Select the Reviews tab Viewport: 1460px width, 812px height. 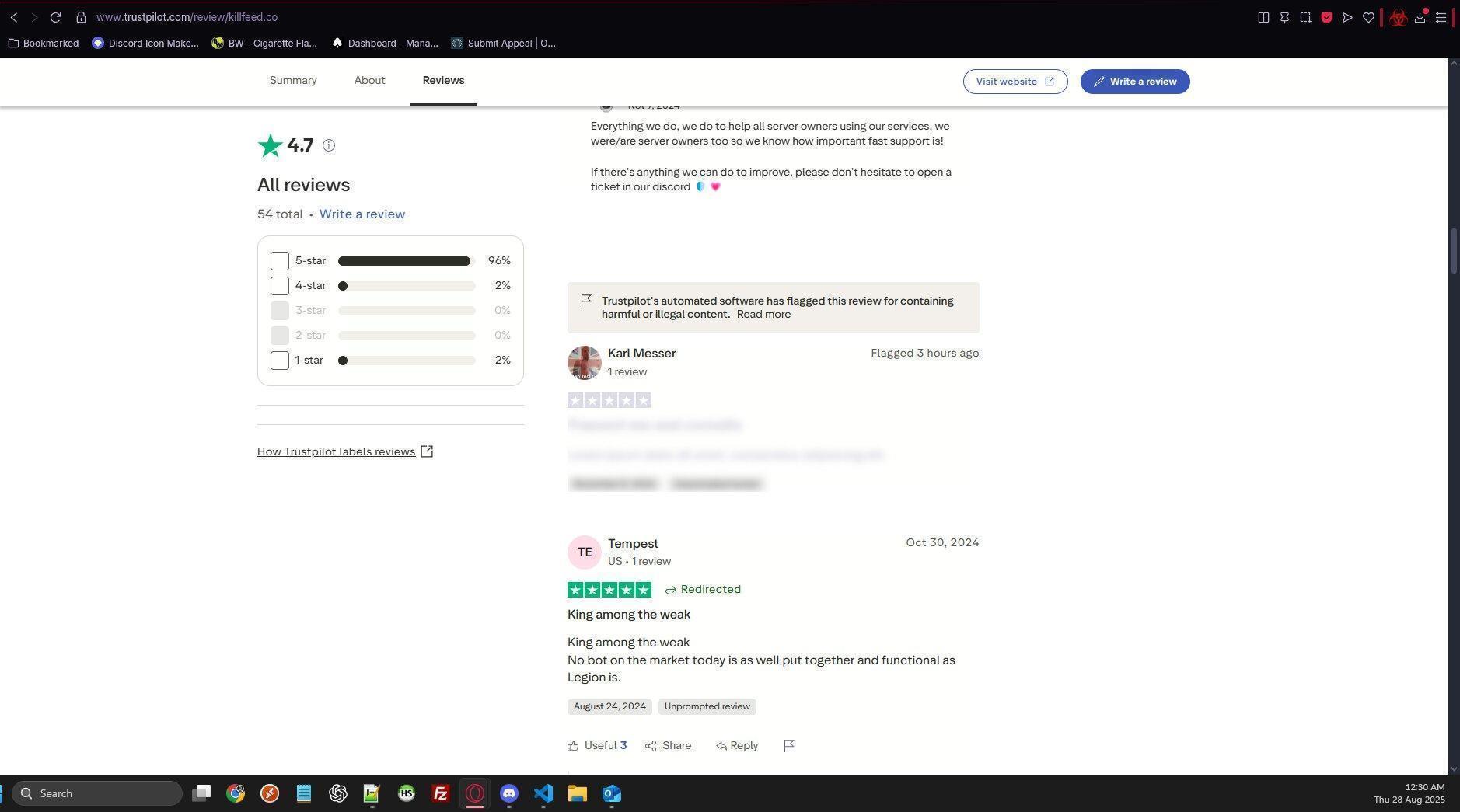[x=443, y=81]
